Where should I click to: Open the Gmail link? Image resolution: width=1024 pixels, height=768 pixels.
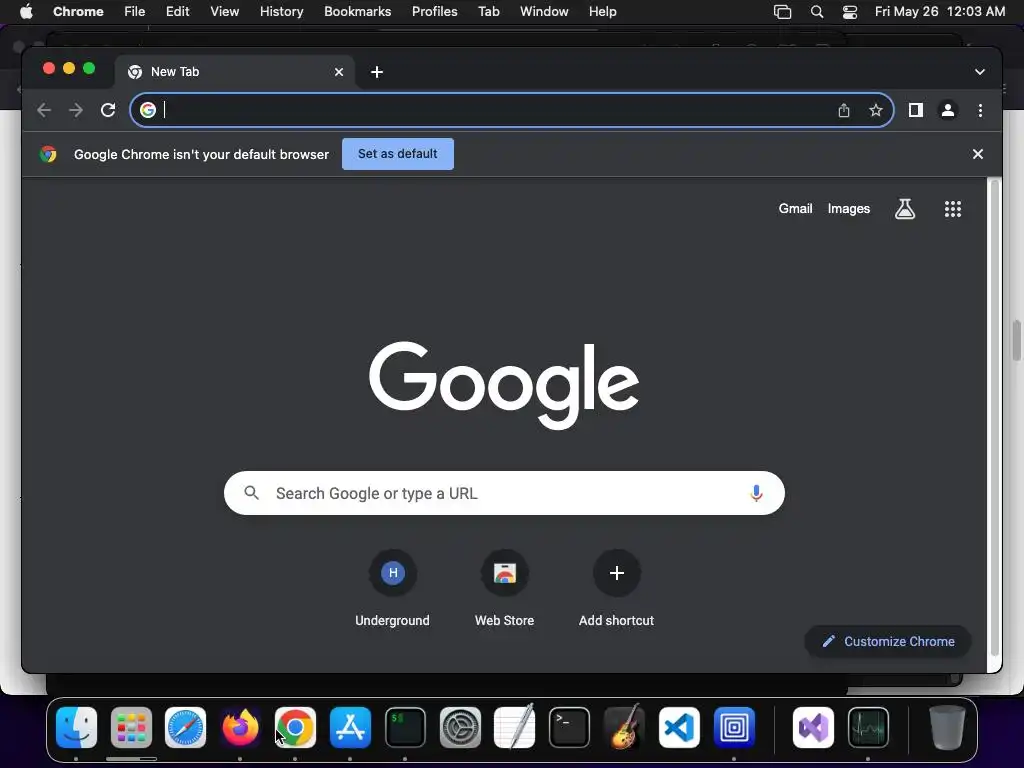point(795,209)
